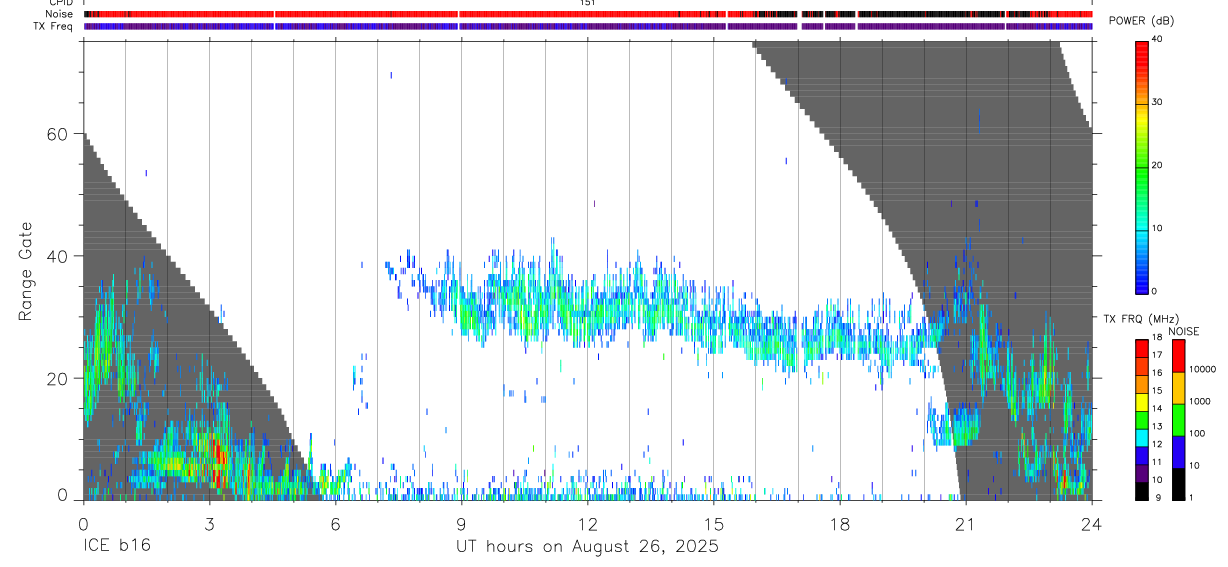The width and height of the screenshot is (1228, 567).
Task: Click the purple TX Freq strip above the plot
Action: coord(588,26)
